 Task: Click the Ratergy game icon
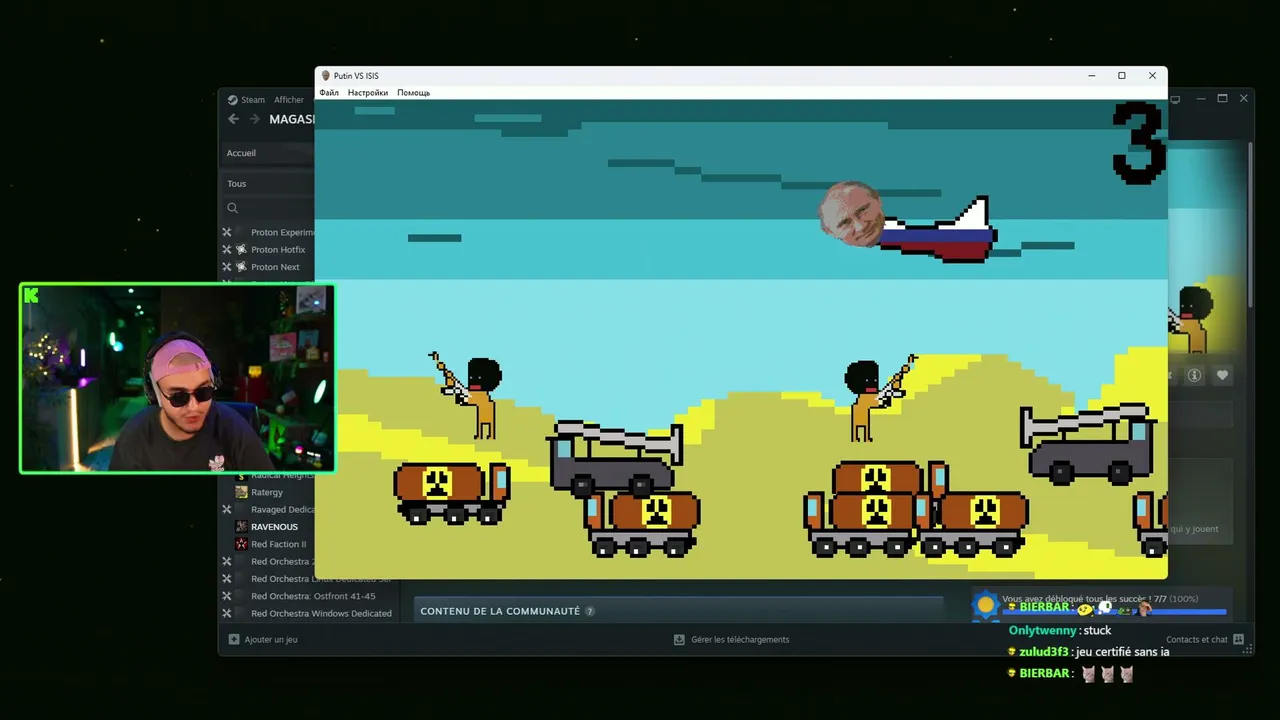pyautogui.click(x=241, y=492)
